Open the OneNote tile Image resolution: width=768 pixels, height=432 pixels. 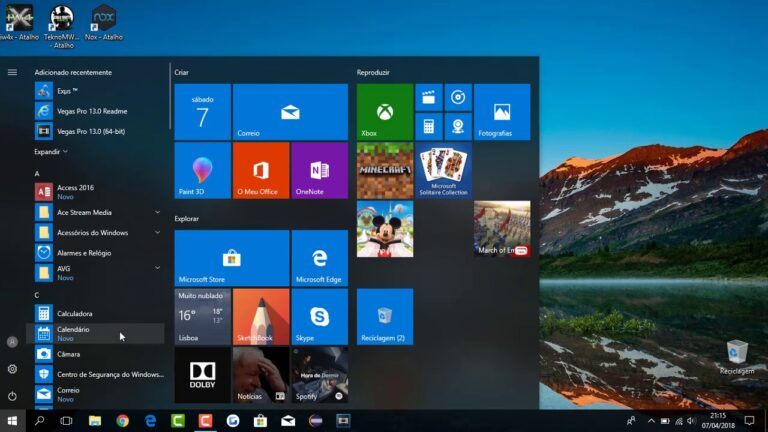319,170
